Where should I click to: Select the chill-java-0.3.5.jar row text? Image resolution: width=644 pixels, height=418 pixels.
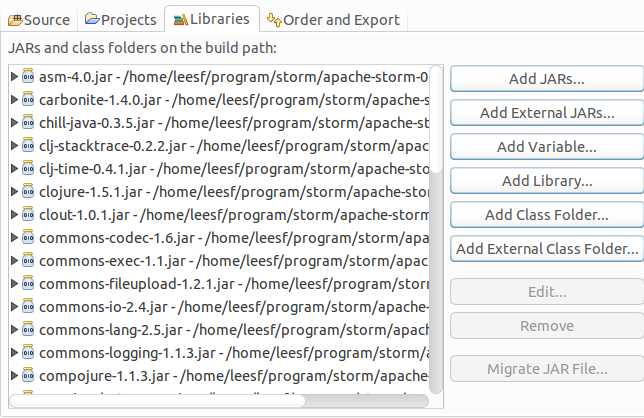[234, 122]
